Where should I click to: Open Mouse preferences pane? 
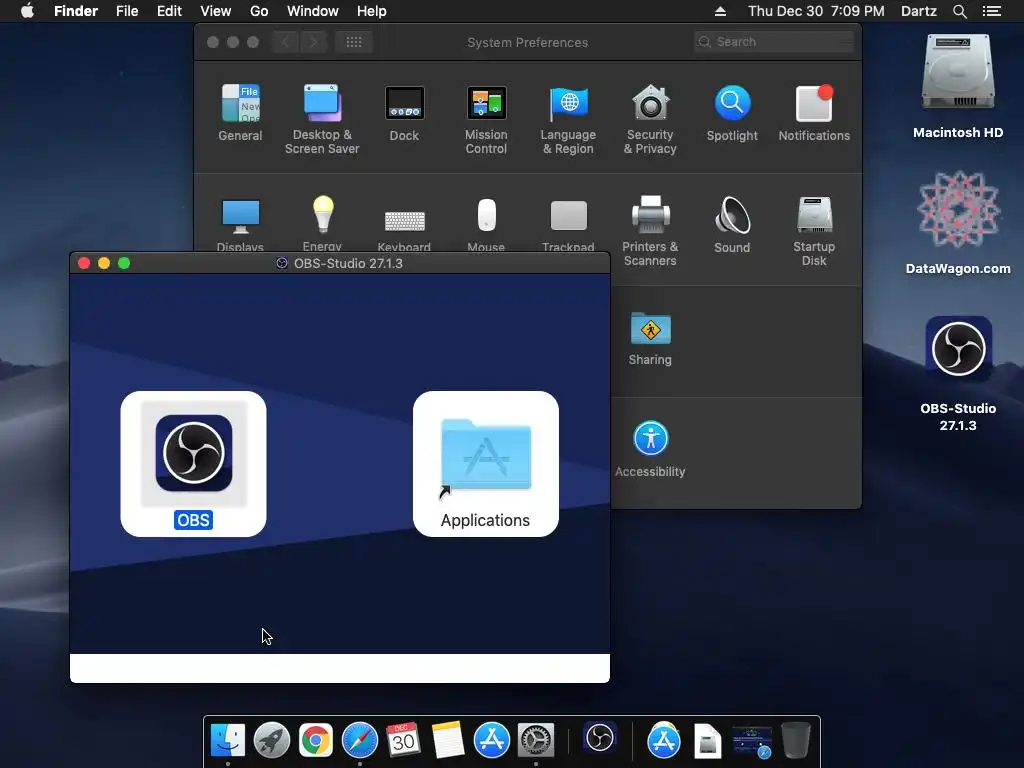[486, 223]
